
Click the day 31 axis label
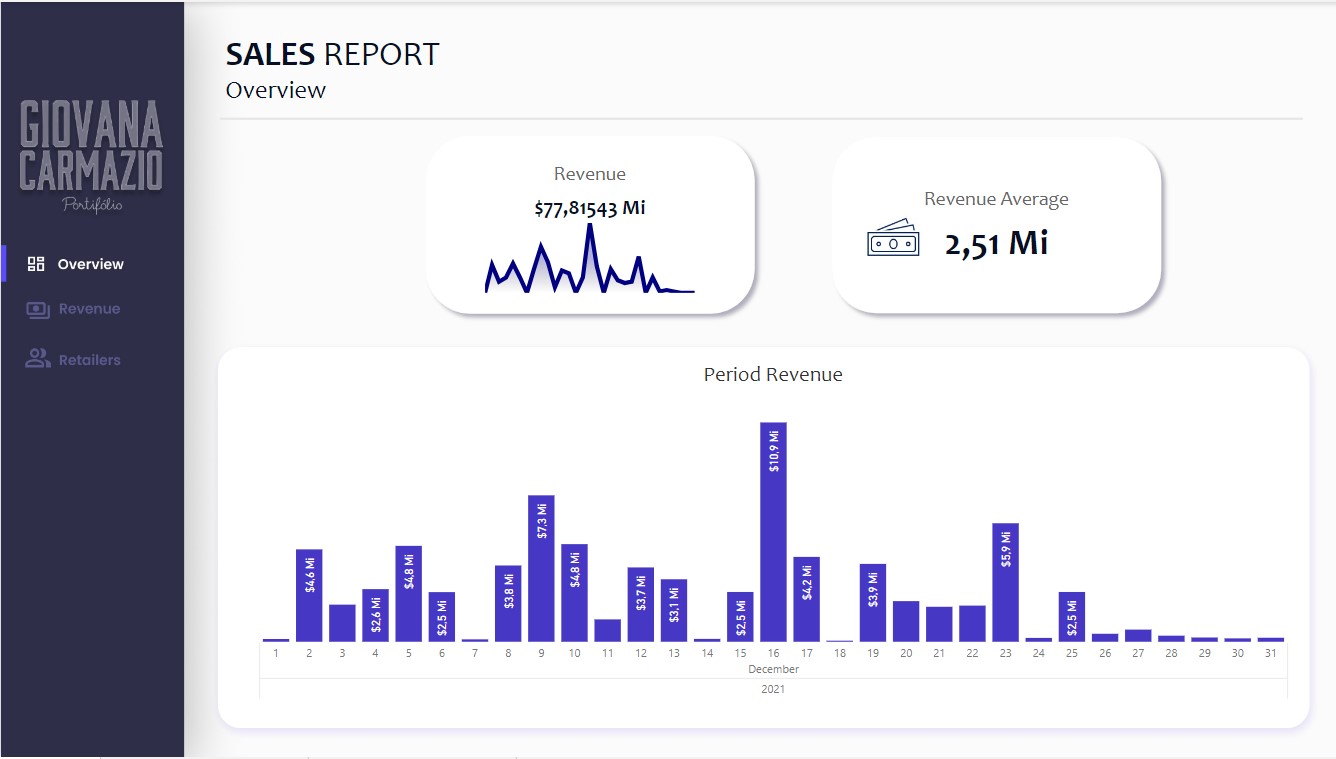[1271, 653]
